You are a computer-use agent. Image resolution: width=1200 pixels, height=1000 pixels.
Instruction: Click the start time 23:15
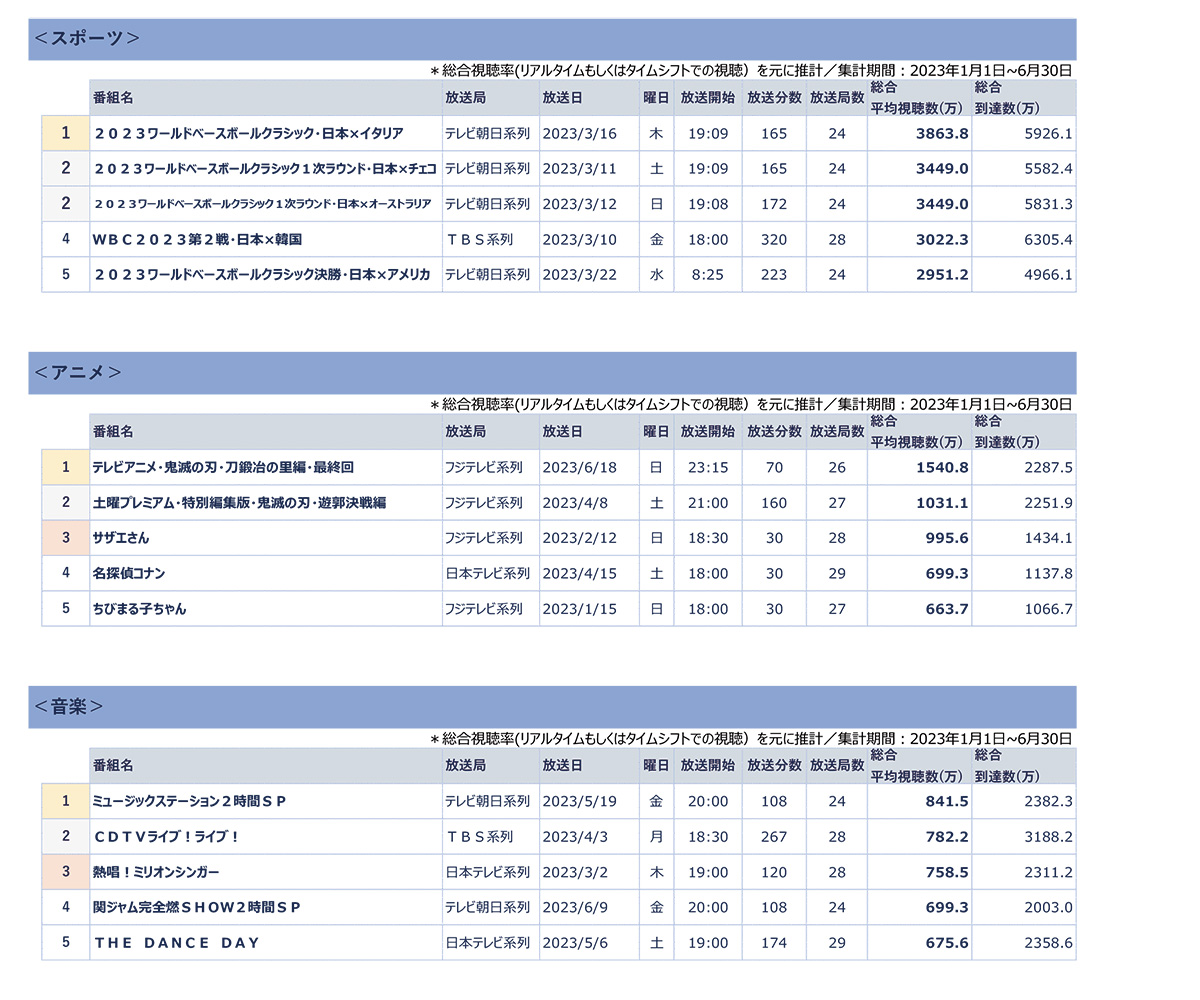pos(708,467)
